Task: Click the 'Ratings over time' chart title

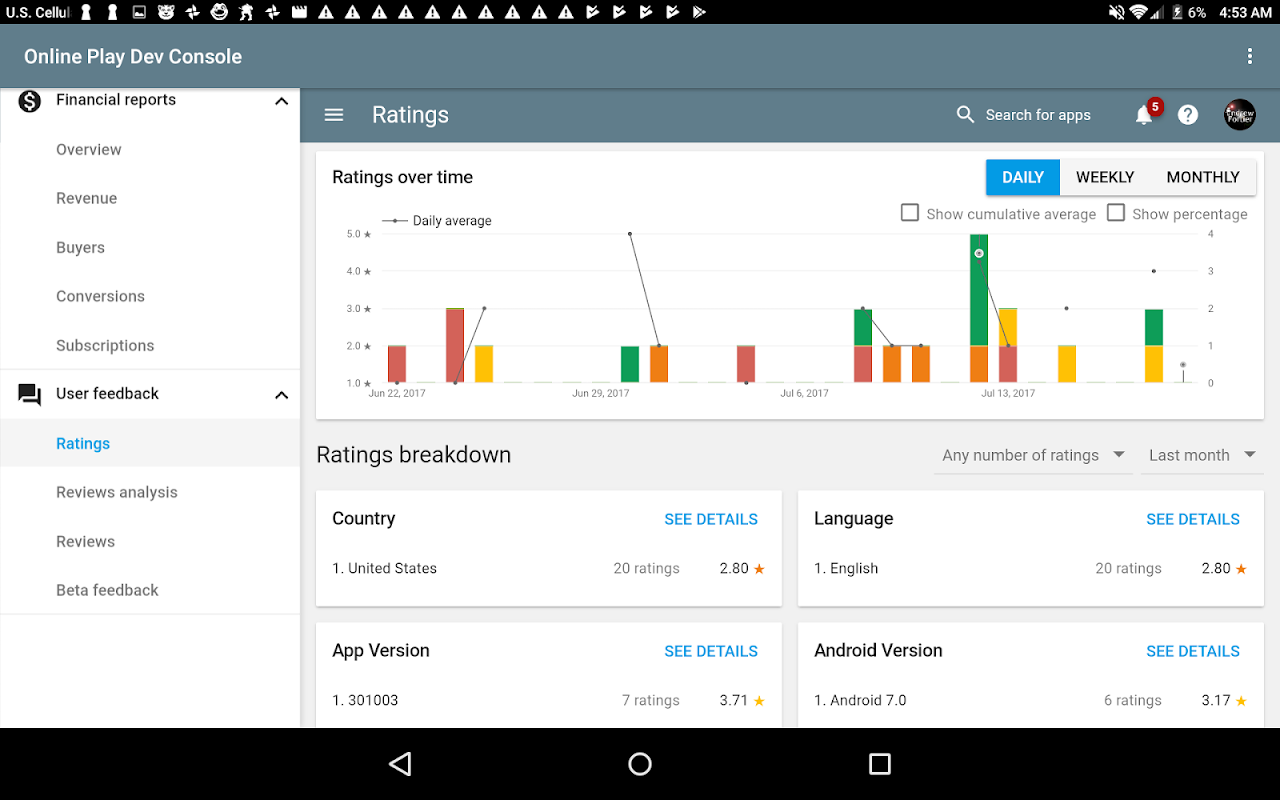Action: [402, 177]
